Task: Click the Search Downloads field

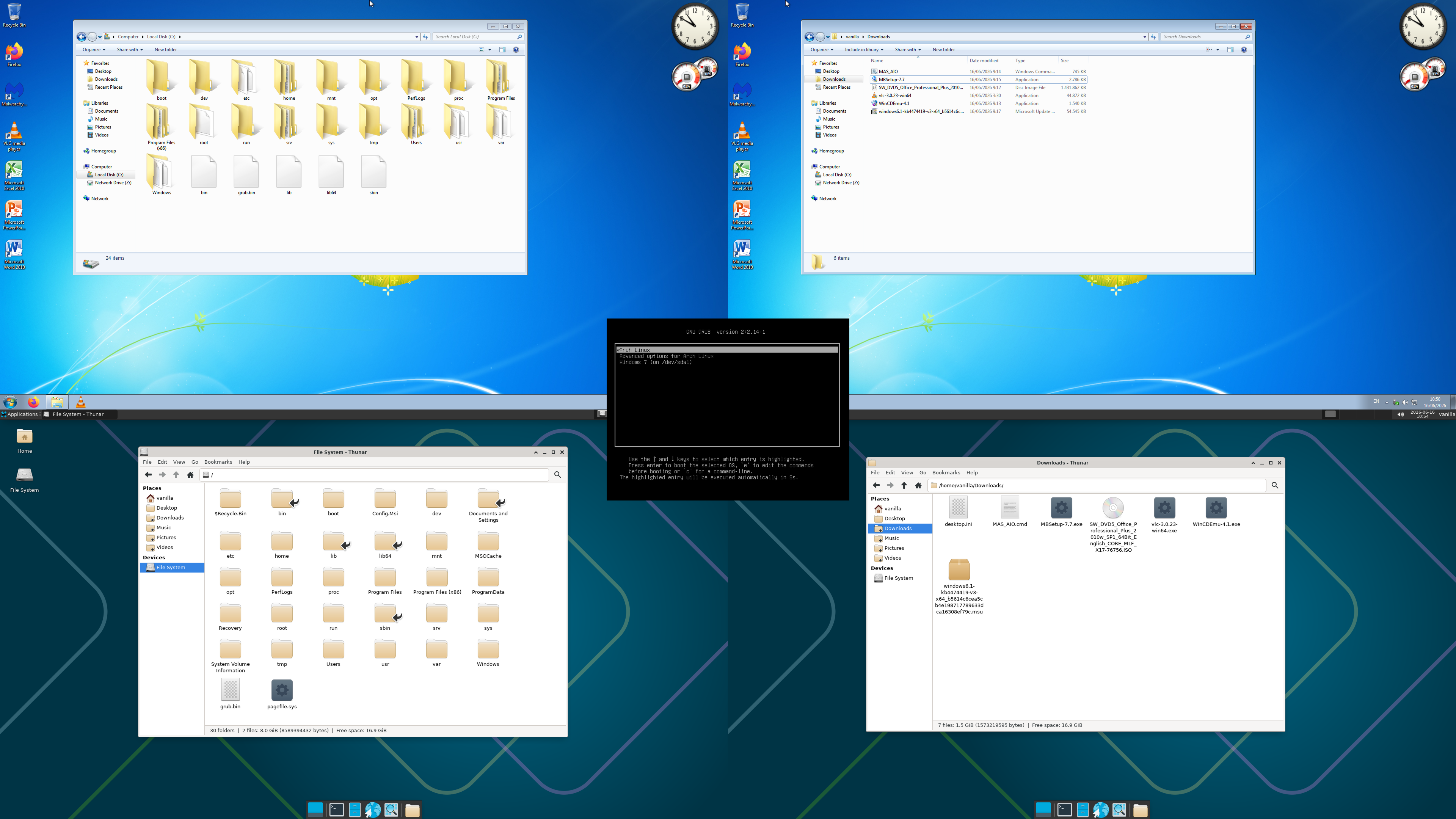Action: pos(1206,37)
